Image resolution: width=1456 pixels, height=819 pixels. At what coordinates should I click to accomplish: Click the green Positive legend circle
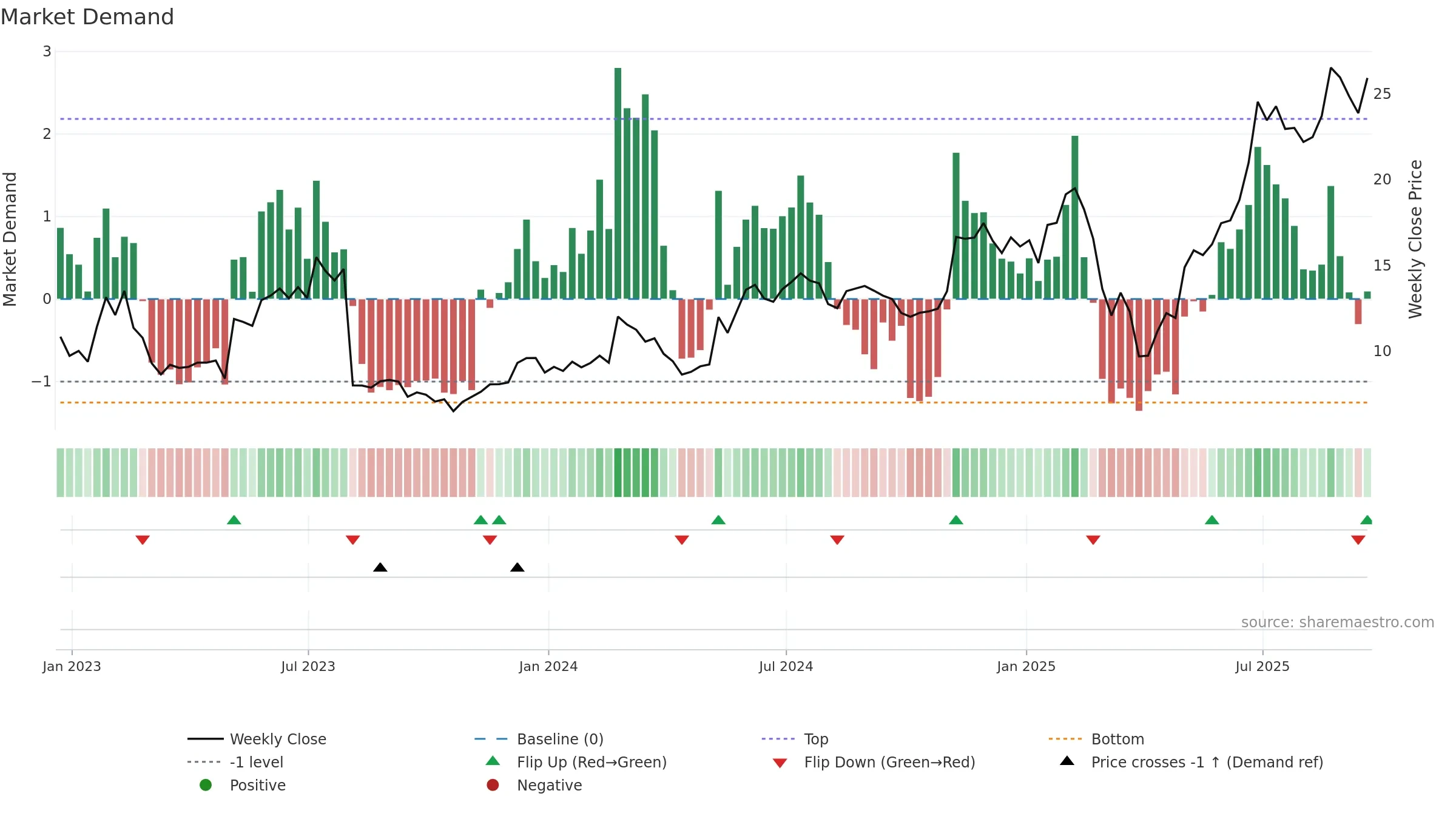(x=206, y=785)
